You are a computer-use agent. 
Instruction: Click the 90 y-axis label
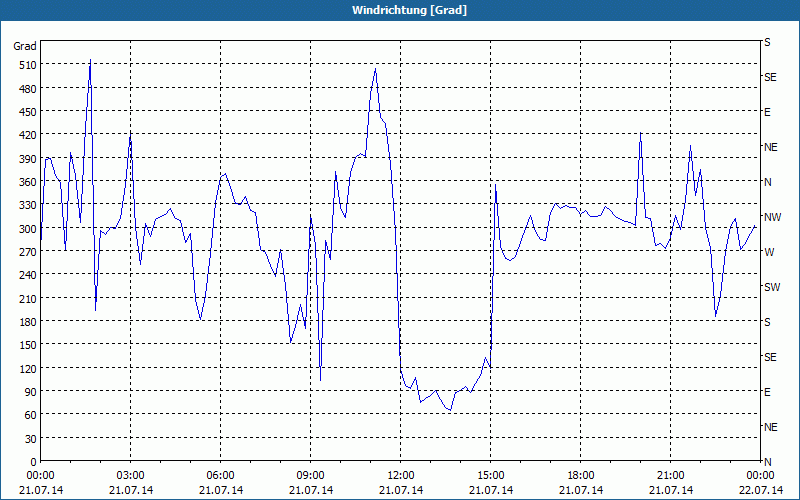31,392
